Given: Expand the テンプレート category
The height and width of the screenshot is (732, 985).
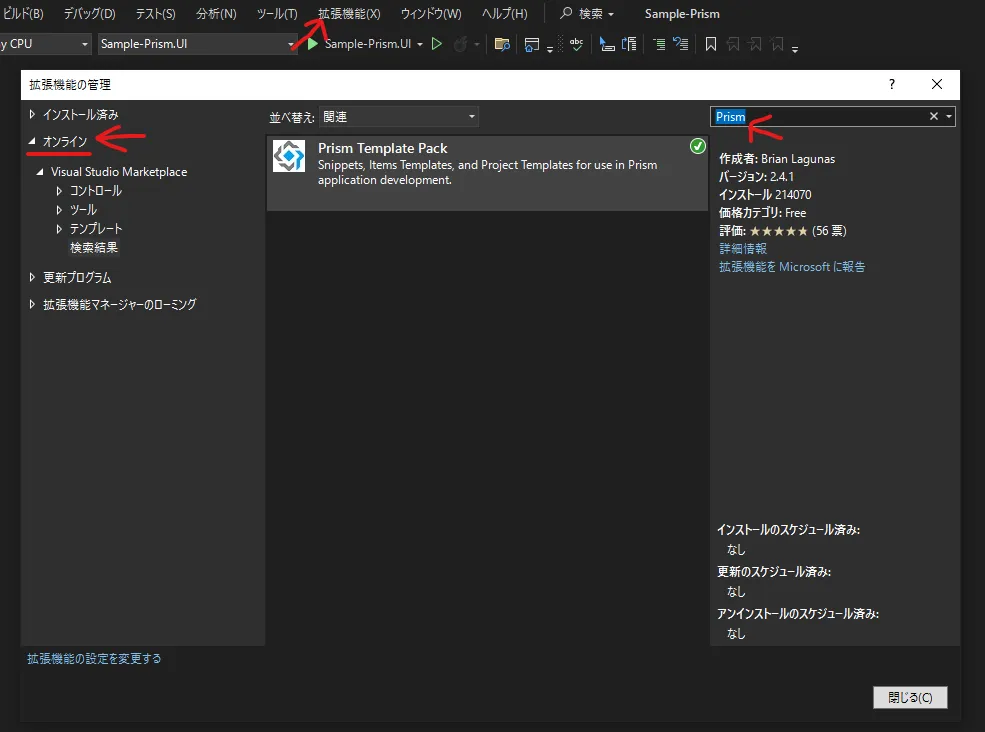Looking at the screenshot, I should click(59, 229).
